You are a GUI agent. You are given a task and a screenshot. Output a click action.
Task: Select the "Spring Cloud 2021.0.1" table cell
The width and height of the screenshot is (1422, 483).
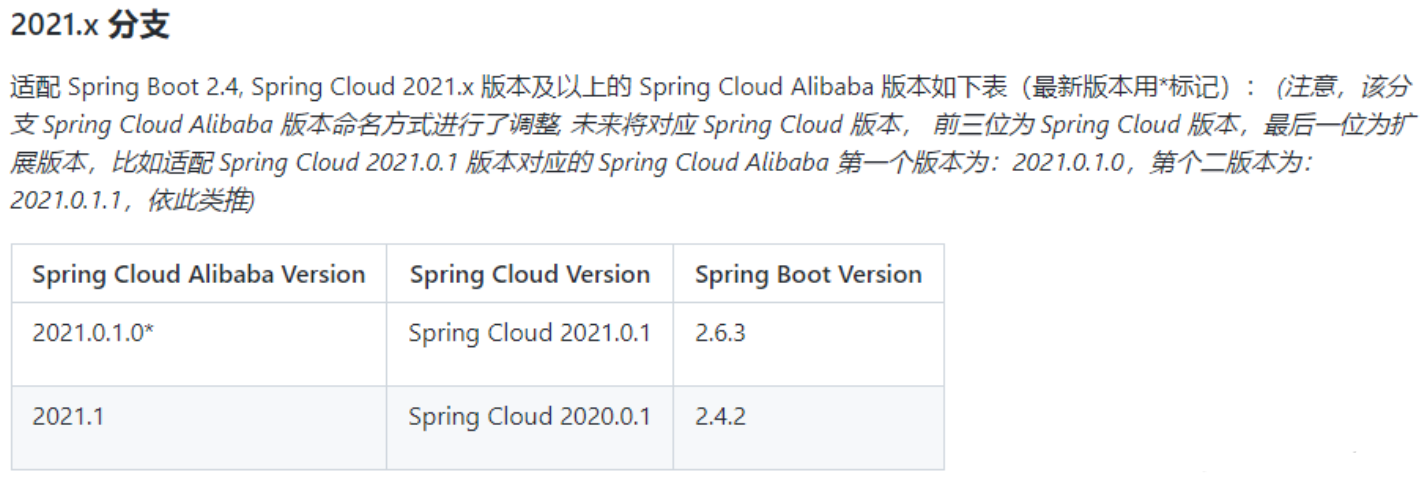click(529, 333)
